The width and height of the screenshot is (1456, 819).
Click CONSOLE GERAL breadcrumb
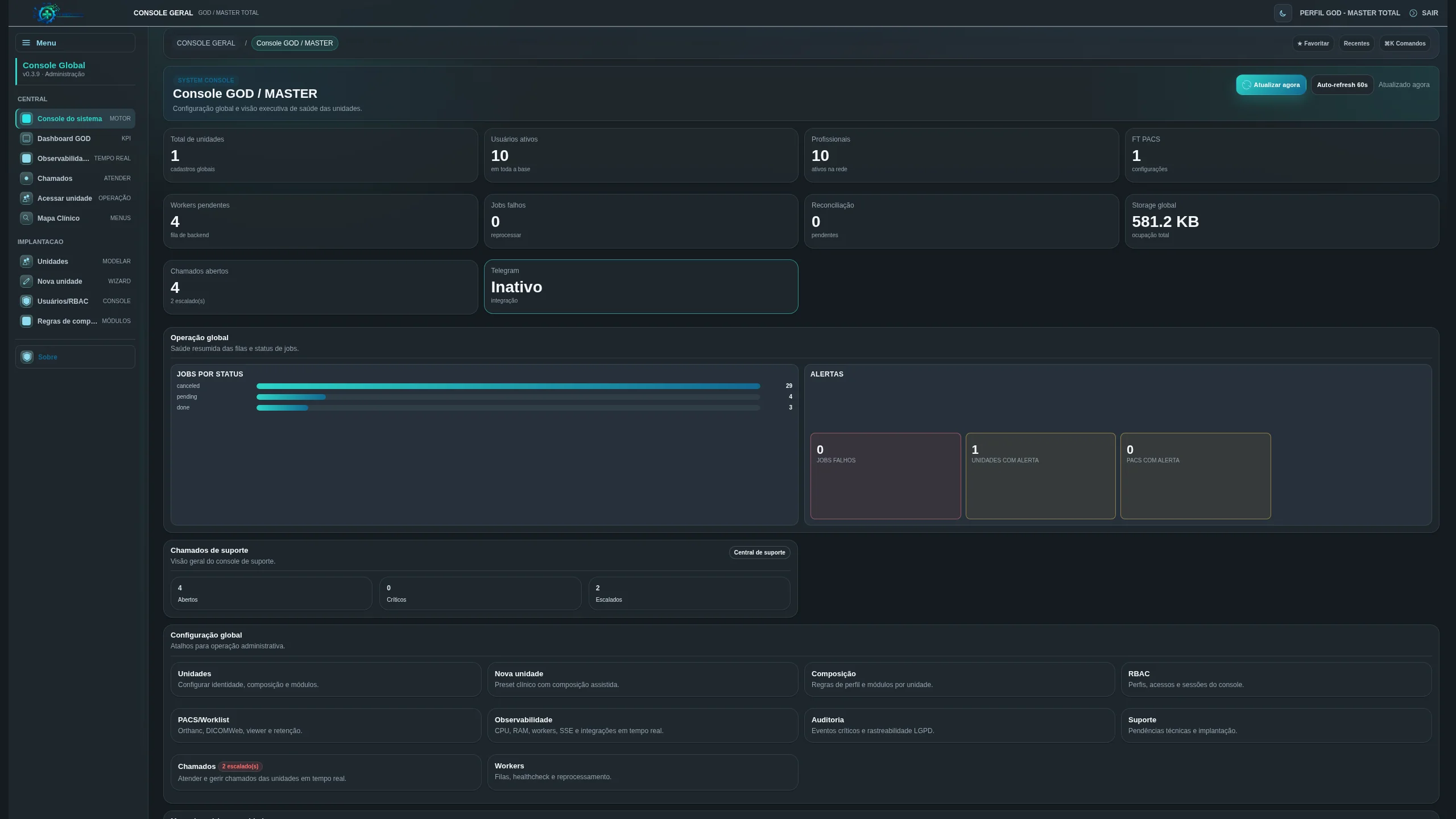pyautogui.click(x=206, y=43)
